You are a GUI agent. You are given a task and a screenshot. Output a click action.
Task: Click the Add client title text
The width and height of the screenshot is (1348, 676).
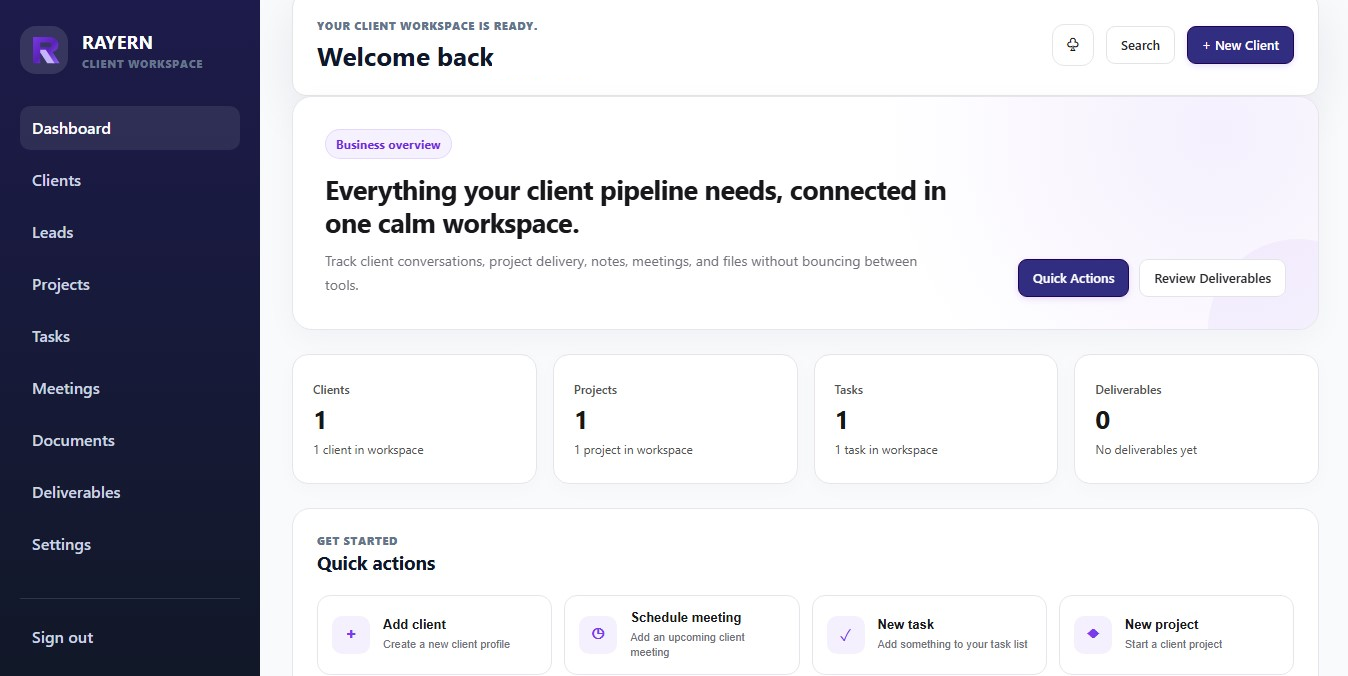[x=414, y=624]
